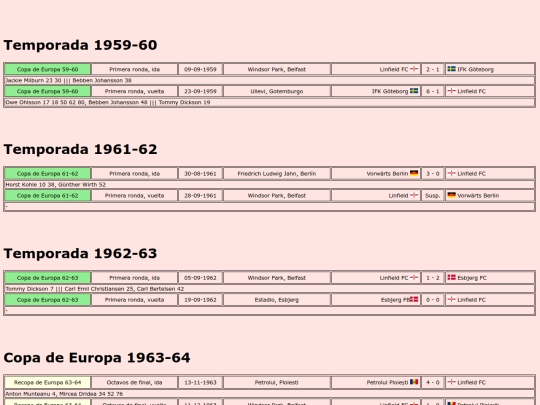Click team name 'IFK Göteborg' in the 09-09-1959 row
Screen dimensions: 540x405
pyautogui.click(x=475, y=69)
